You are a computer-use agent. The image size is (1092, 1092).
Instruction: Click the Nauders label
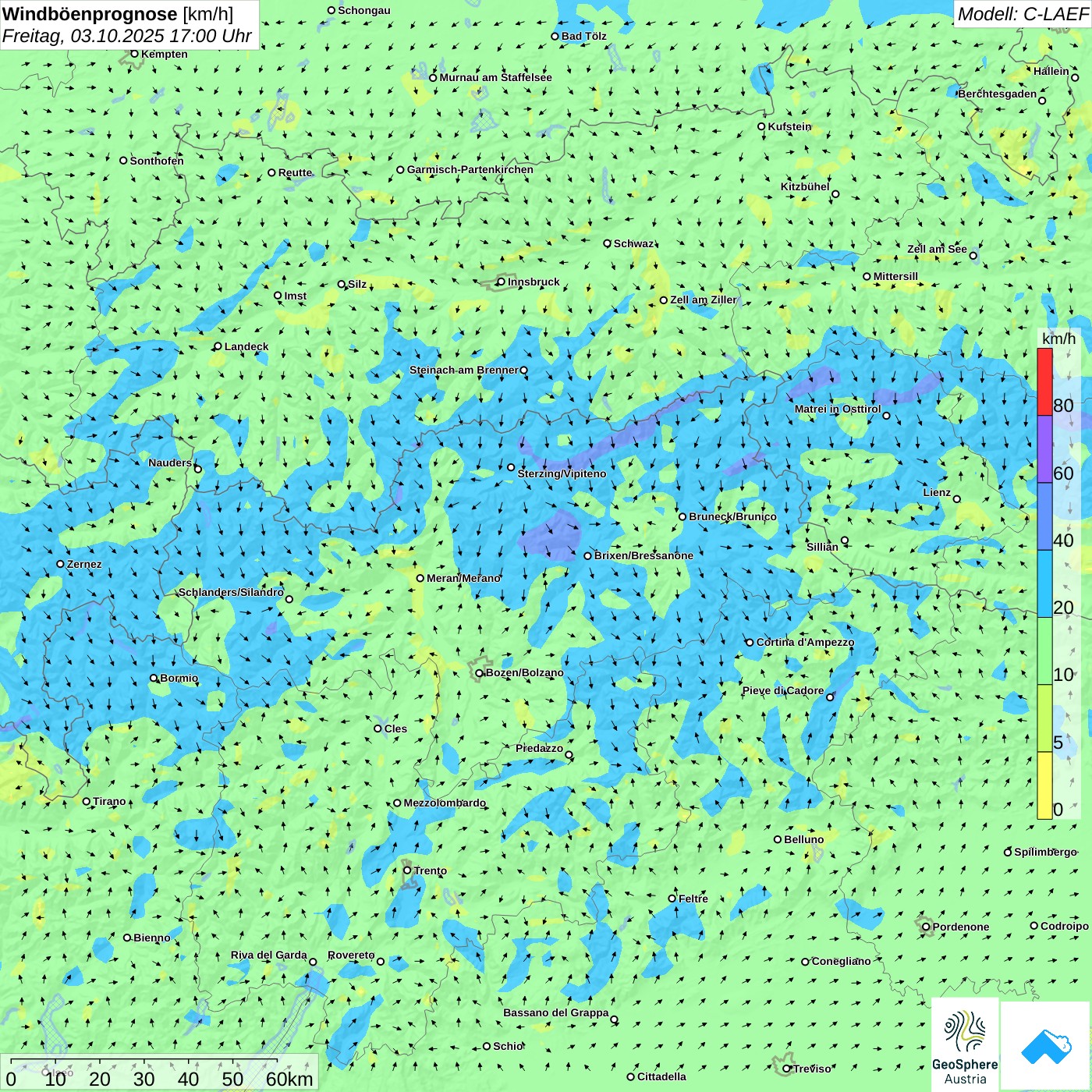[170, 463]
